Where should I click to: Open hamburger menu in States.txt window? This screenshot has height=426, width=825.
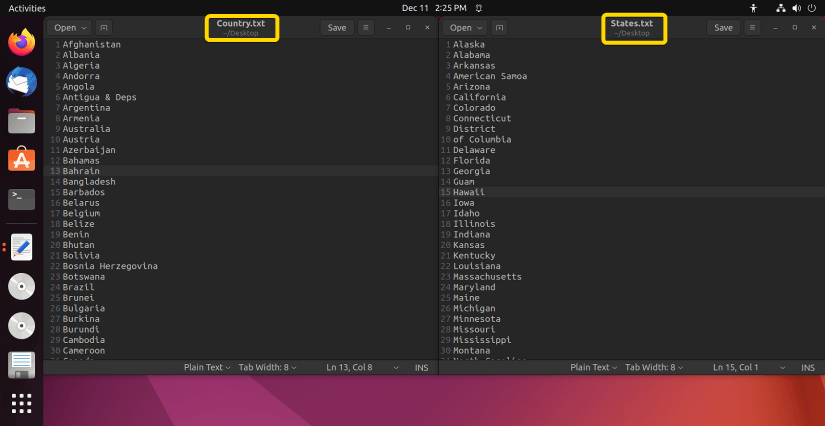pyautogui.click(x=752, y=27)
